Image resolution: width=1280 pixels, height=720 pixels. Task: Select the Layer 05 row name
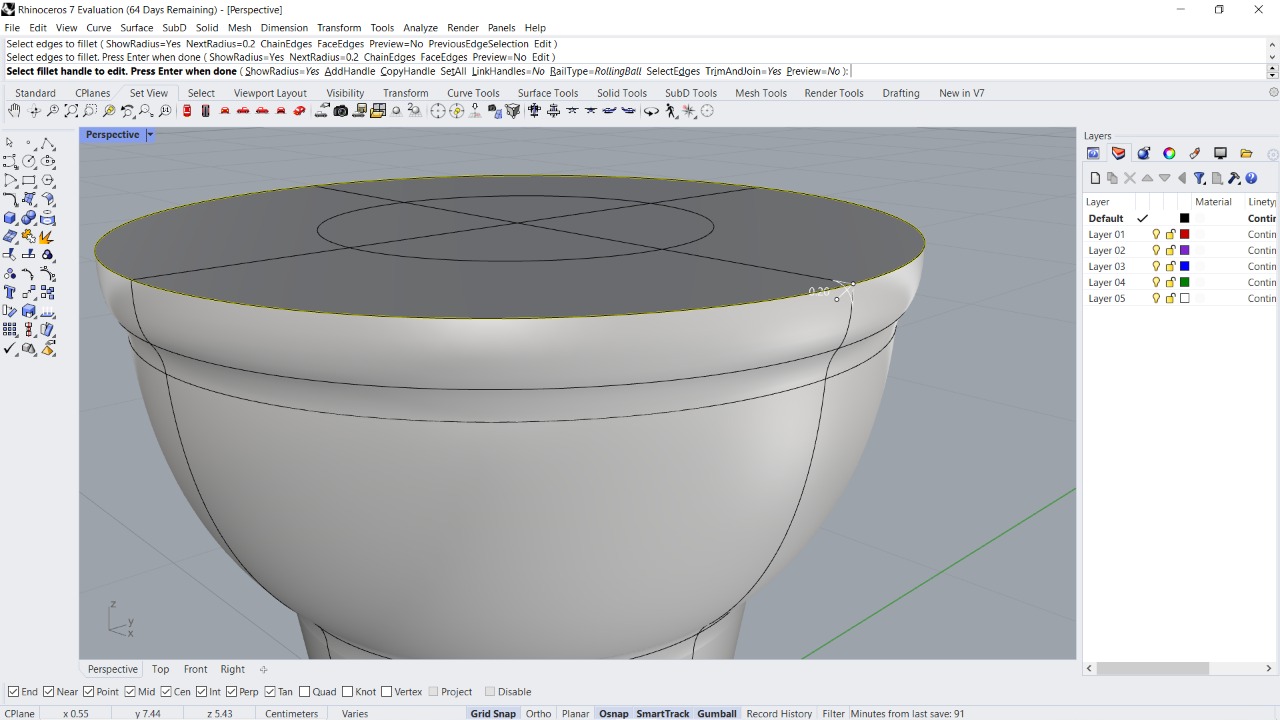pyautogui.click(x=1106, y=298)
